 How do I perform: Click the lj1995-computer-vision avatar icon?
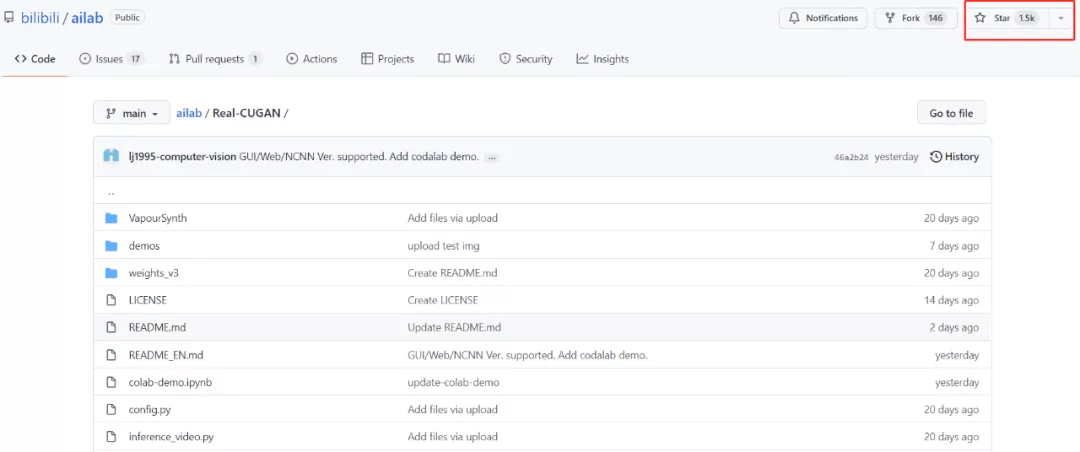tap(111, 157)
